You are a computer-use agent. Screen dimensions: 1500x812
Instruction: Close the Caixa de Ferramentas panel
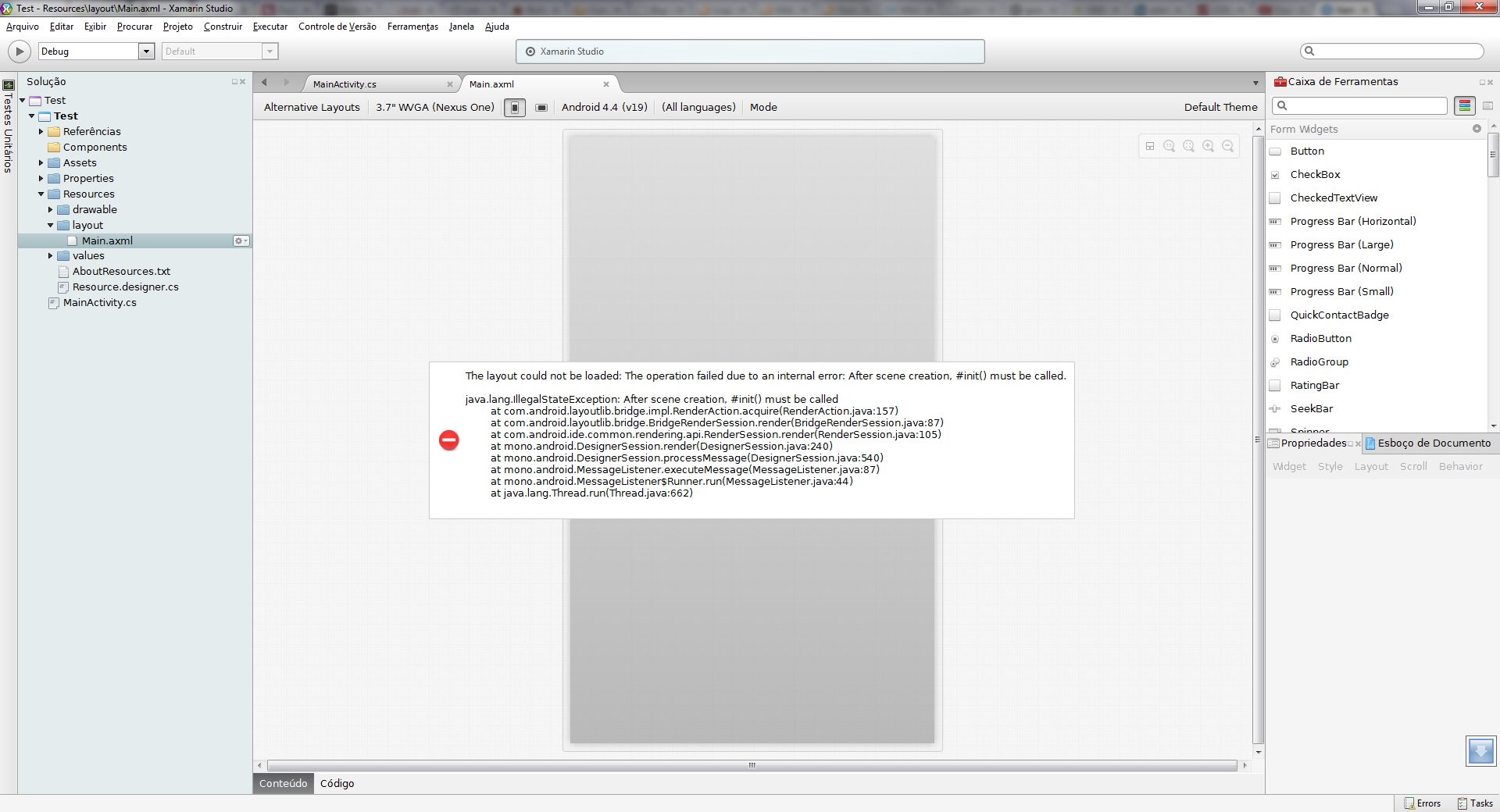coord(1490,82)
